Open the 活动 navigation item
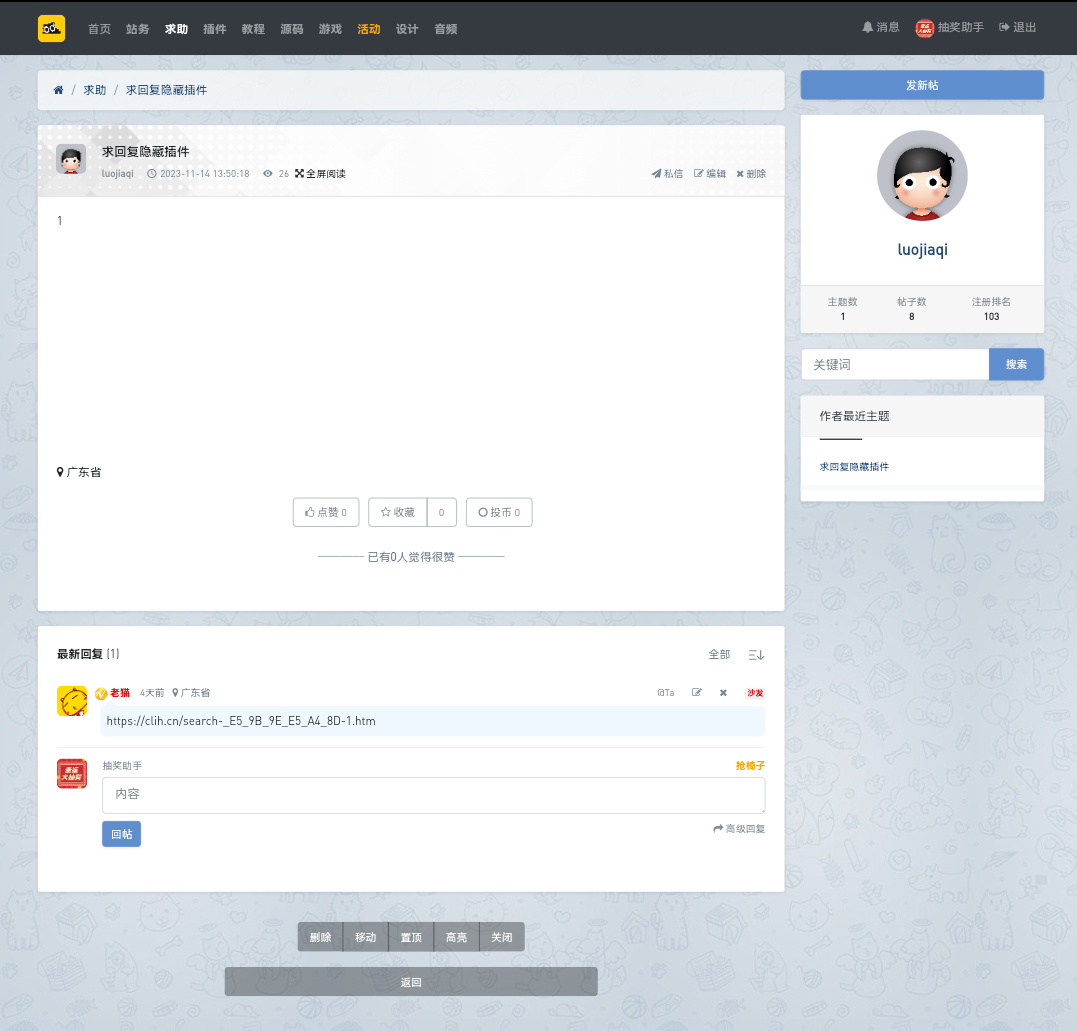The height and width of the screenshot is (1031, 1077). tap(369, 29)
